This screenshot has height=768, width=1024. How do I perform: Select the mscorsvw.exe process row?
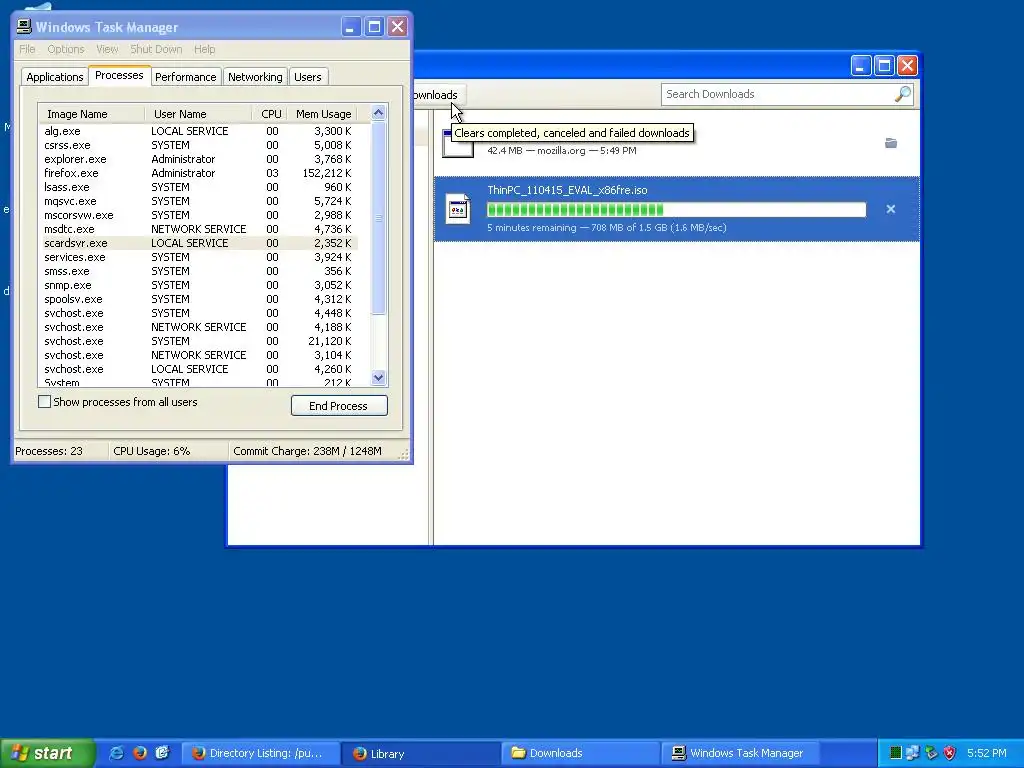point(199,215)
